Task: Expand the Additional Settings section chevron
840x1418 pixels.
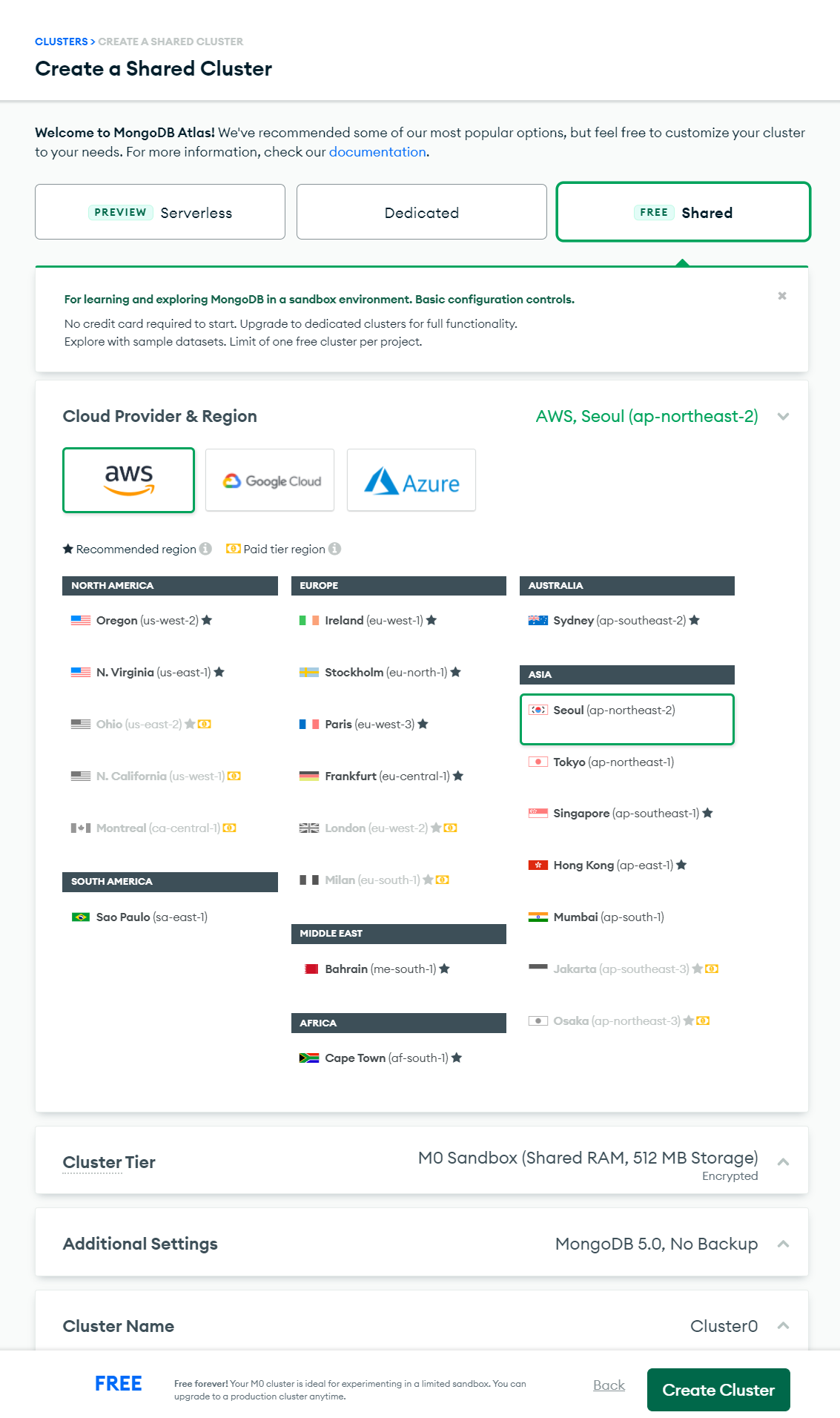Action: (x=783, y=1244)
